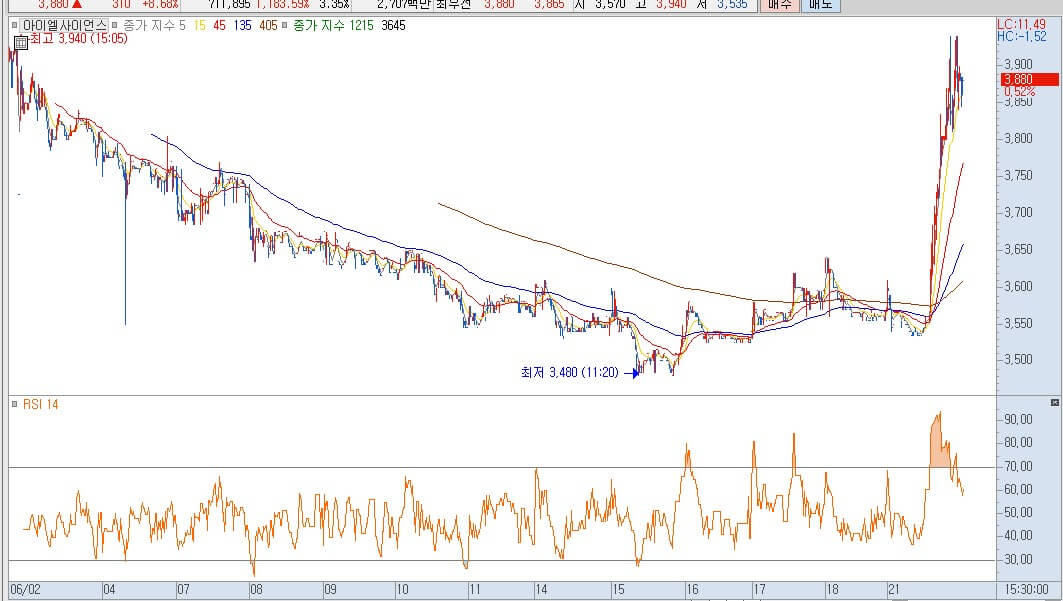Click the 50.00 RSI axis label
This screenshot has height=601, width=1063.
click(x=1018, y=512)
